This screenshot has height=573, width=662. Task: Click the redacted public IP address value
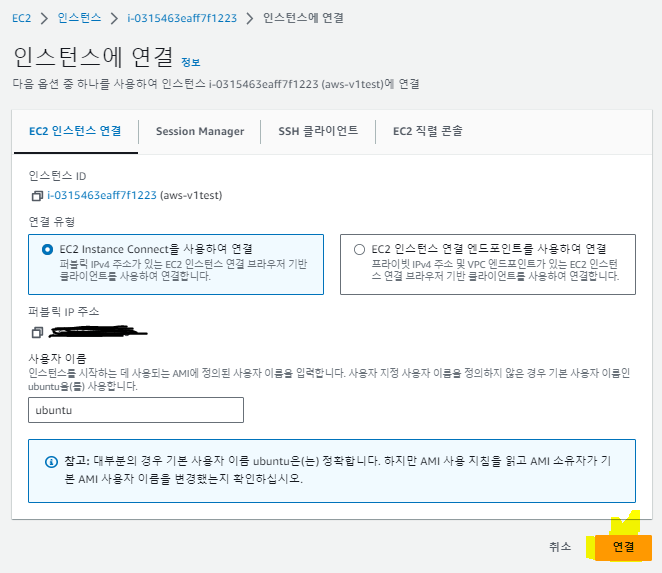(98, 332)
